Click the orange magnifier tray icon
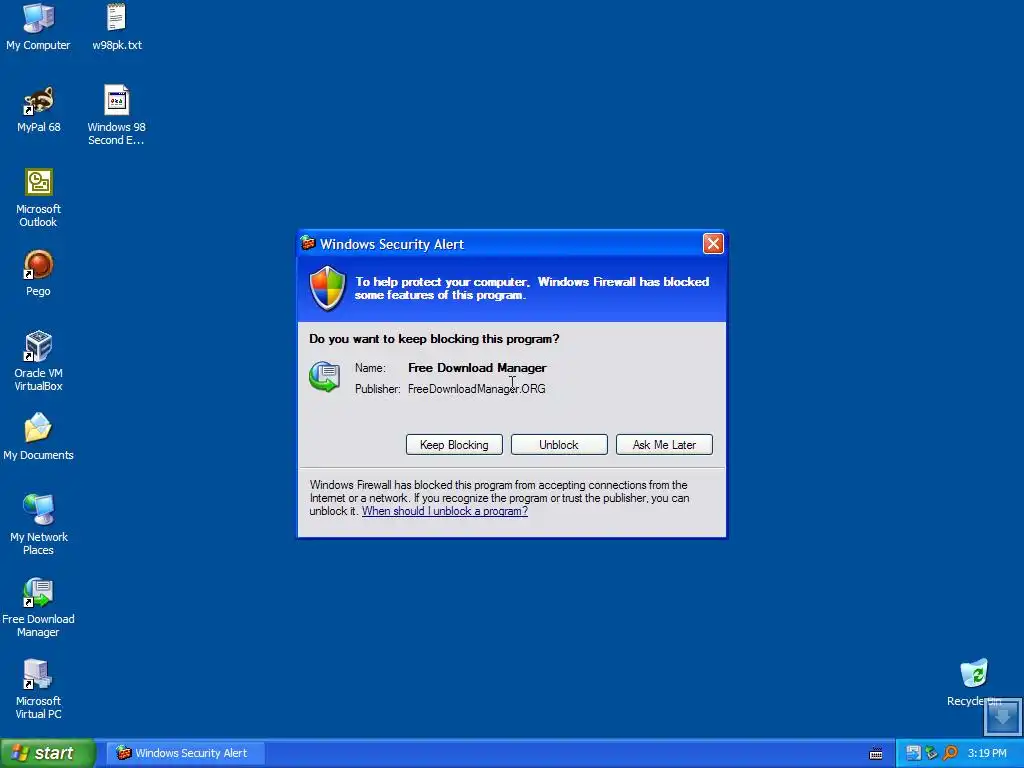The height and width of the screenshot is (768, 1024). coord(950,753)
